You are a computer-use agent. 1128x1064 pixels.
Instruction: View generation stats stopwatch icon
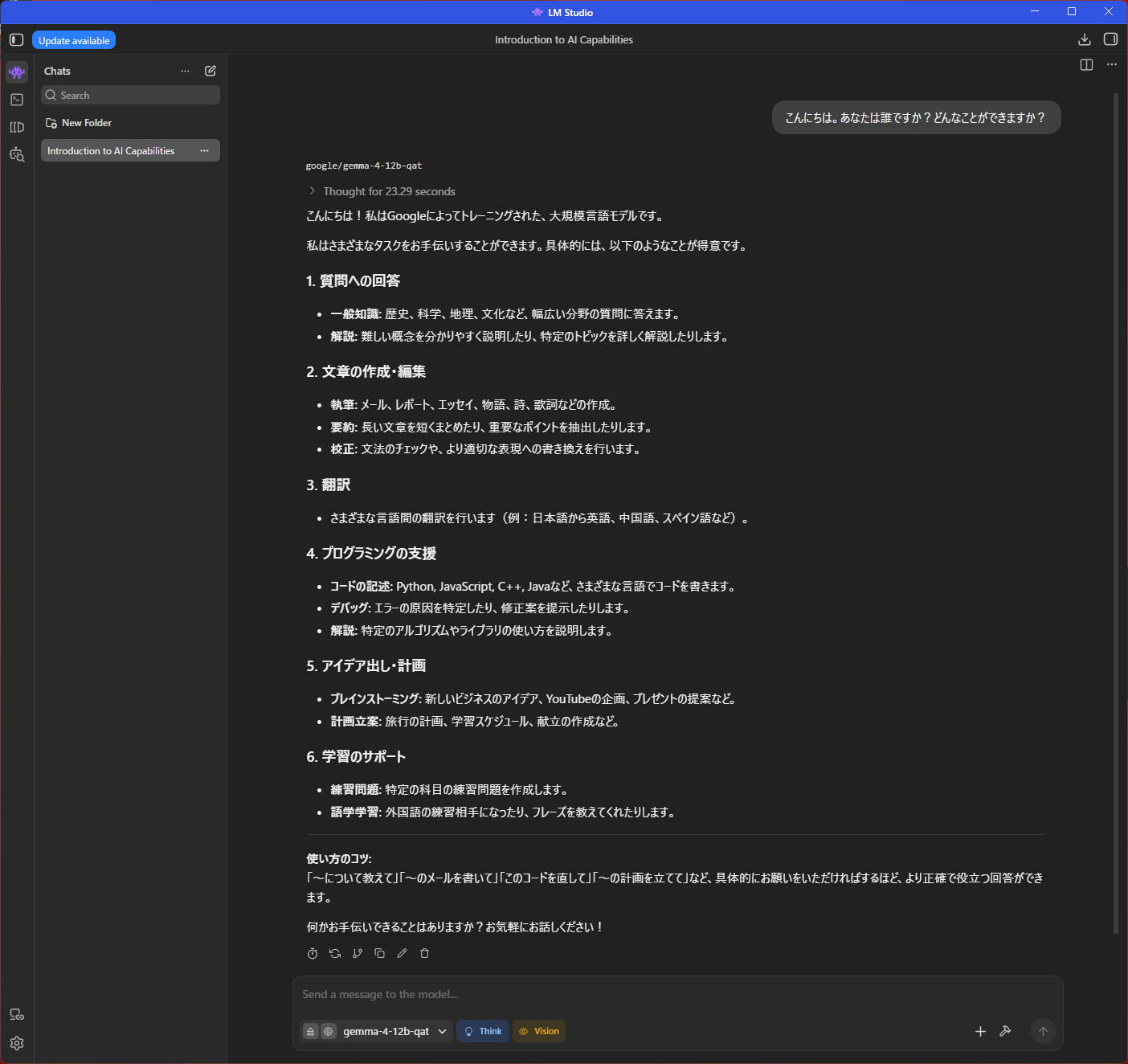(x=313, y=953)
